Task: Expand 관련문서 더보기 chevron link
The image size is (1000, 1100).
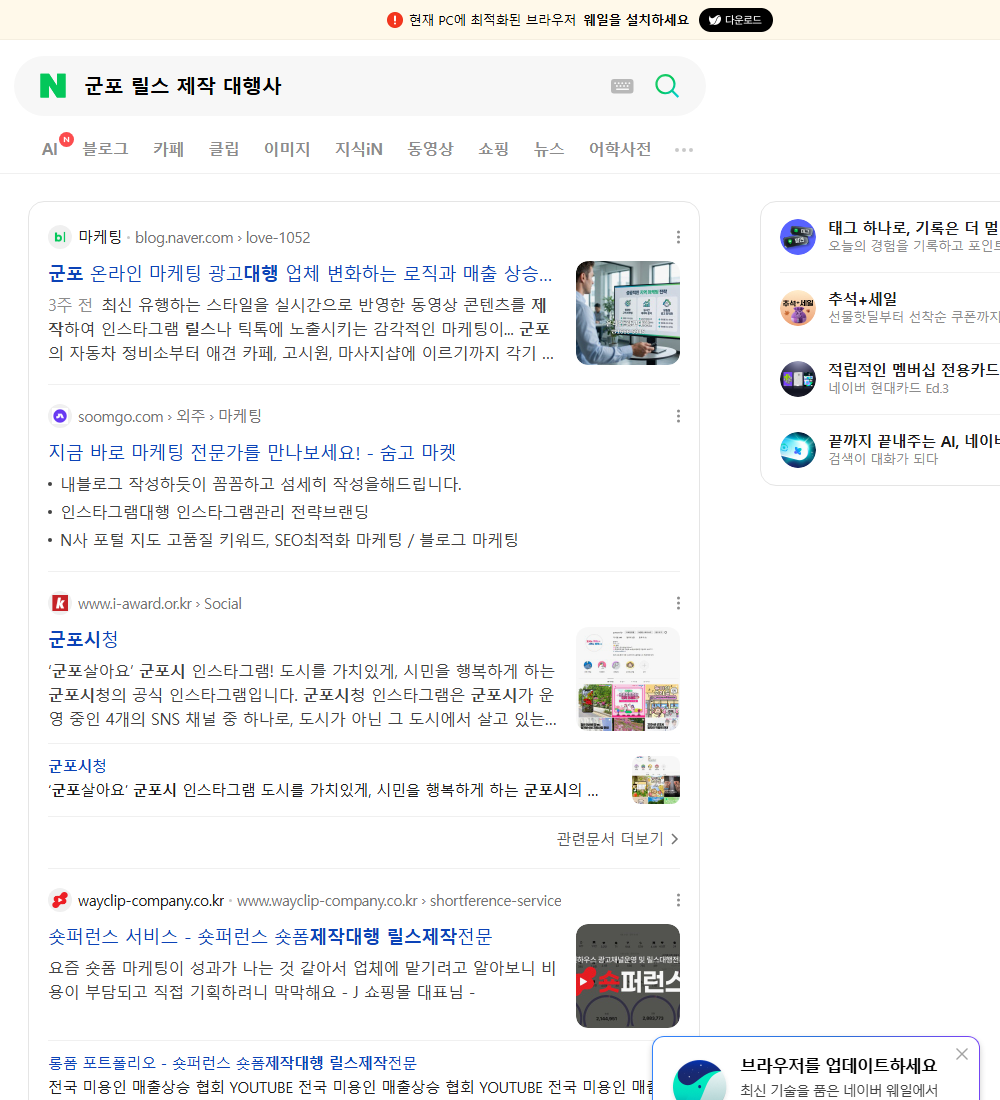Action: coord(618,839)
